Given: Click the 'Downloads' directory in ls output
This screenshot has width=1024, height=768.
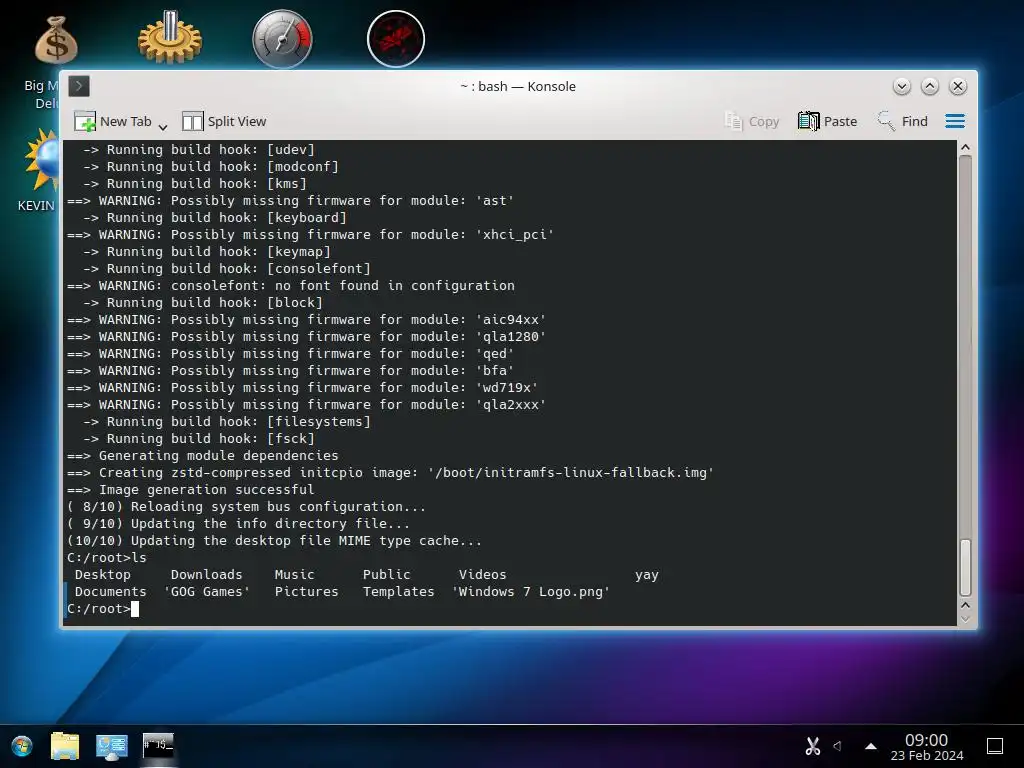Looking at the screenshot, I should point(206,575).
